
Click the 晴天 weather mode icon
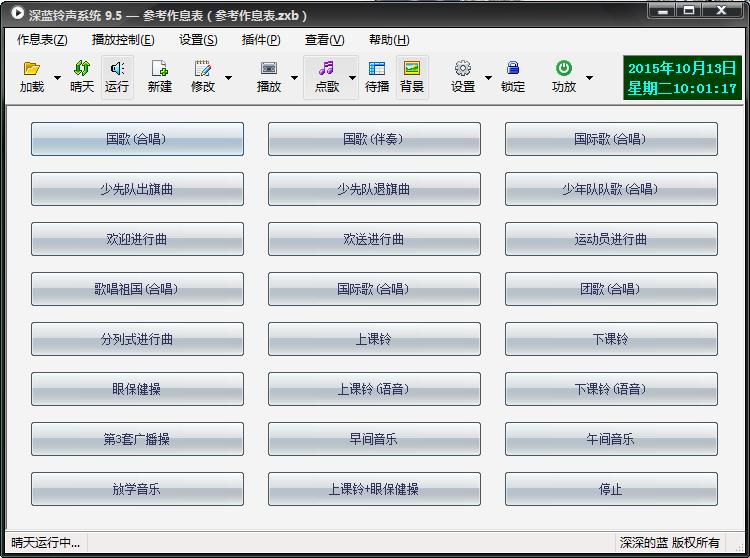[82, 69]
